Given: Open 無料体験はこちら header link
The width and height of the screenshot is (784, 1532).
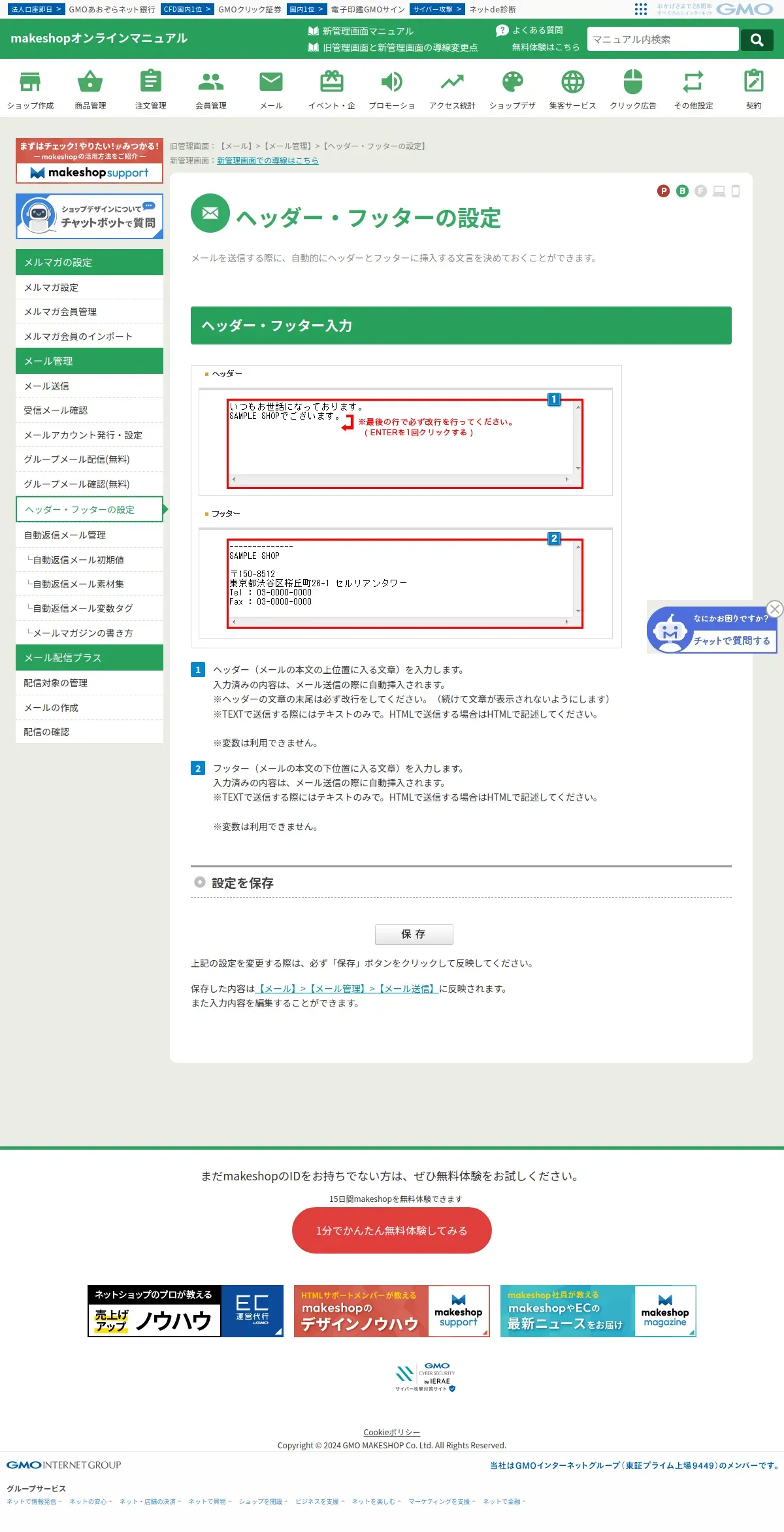Looking at the screenshot, I should 546,47.
